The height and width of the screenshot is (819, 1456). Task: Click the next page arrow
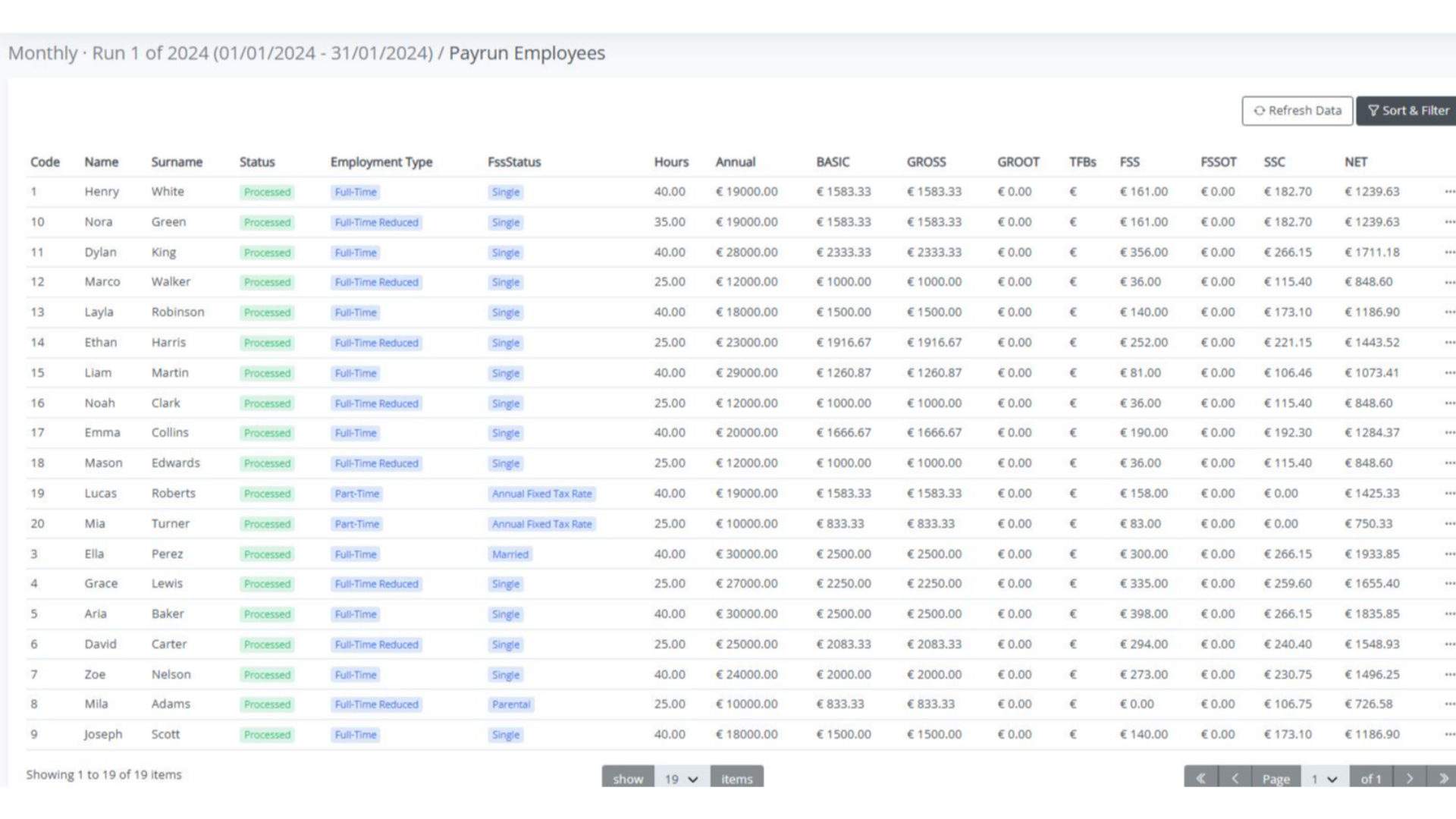pos(1409,778)
